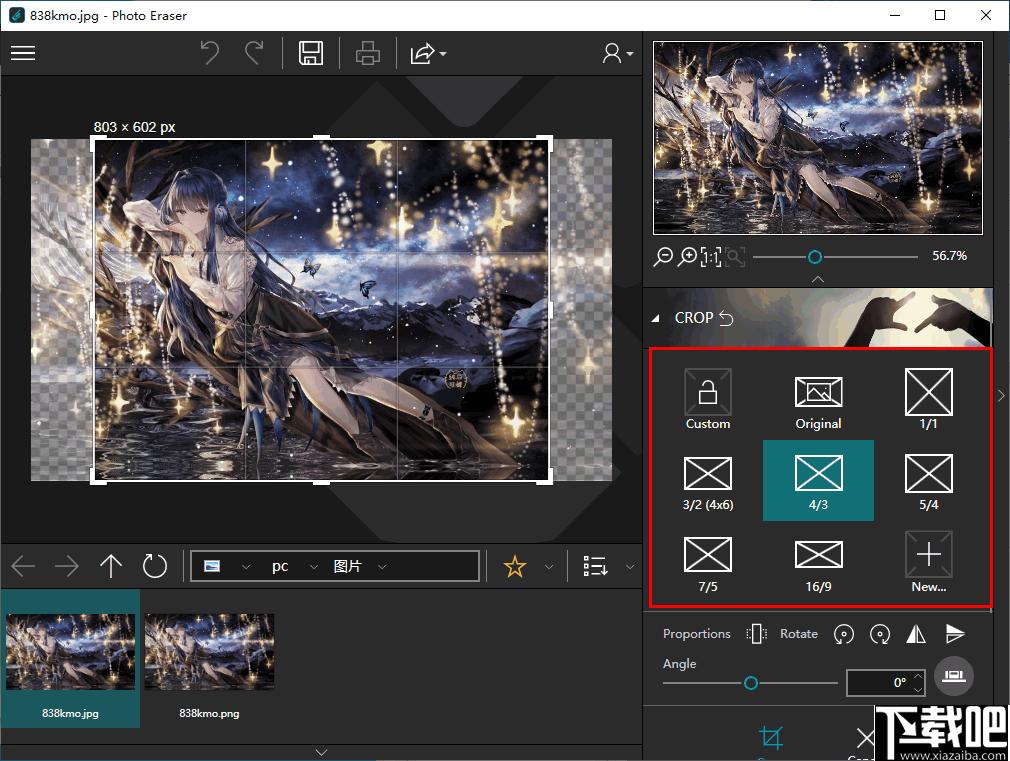Zoom in with the plus magnifier
The width and height of the screenshot is (1010, 761).
(688, 257)
